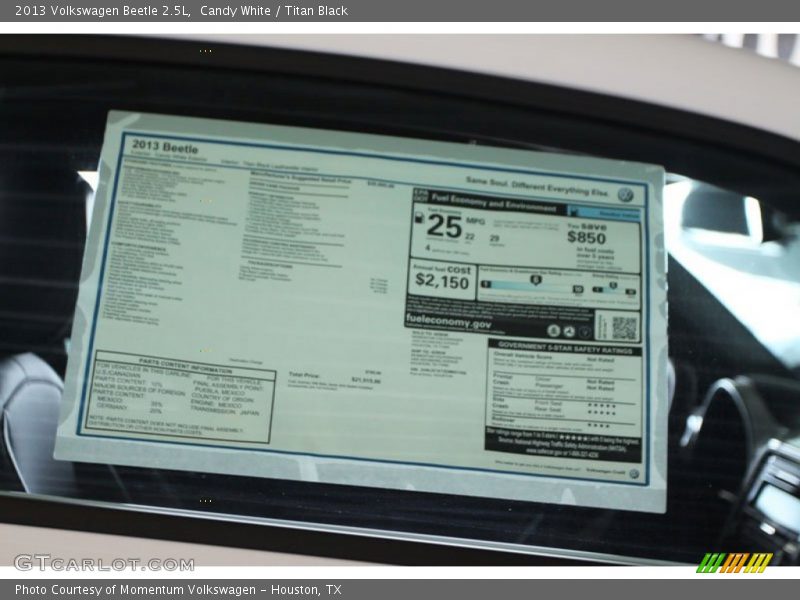This screenshot has height=600, width=800.
Task: Click the striped color logo in bottom corner
Action: [x=734, y=562]
